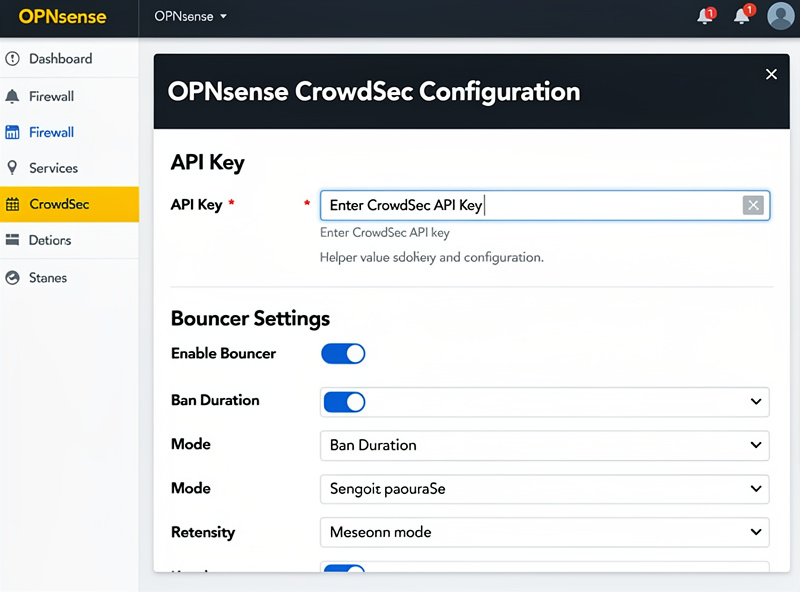Viewport: 800px width, 592px height.
Task: Click into the API Key input field
Action: 544,205
